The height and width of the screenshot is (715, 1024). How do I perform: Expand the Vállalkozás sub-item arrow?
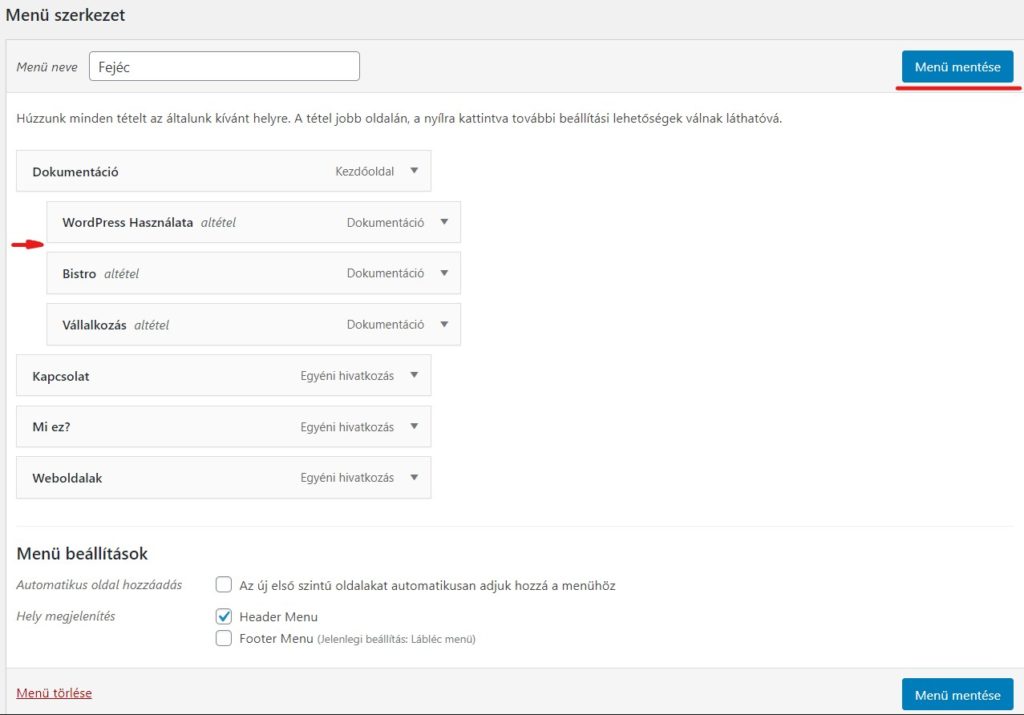444,324
